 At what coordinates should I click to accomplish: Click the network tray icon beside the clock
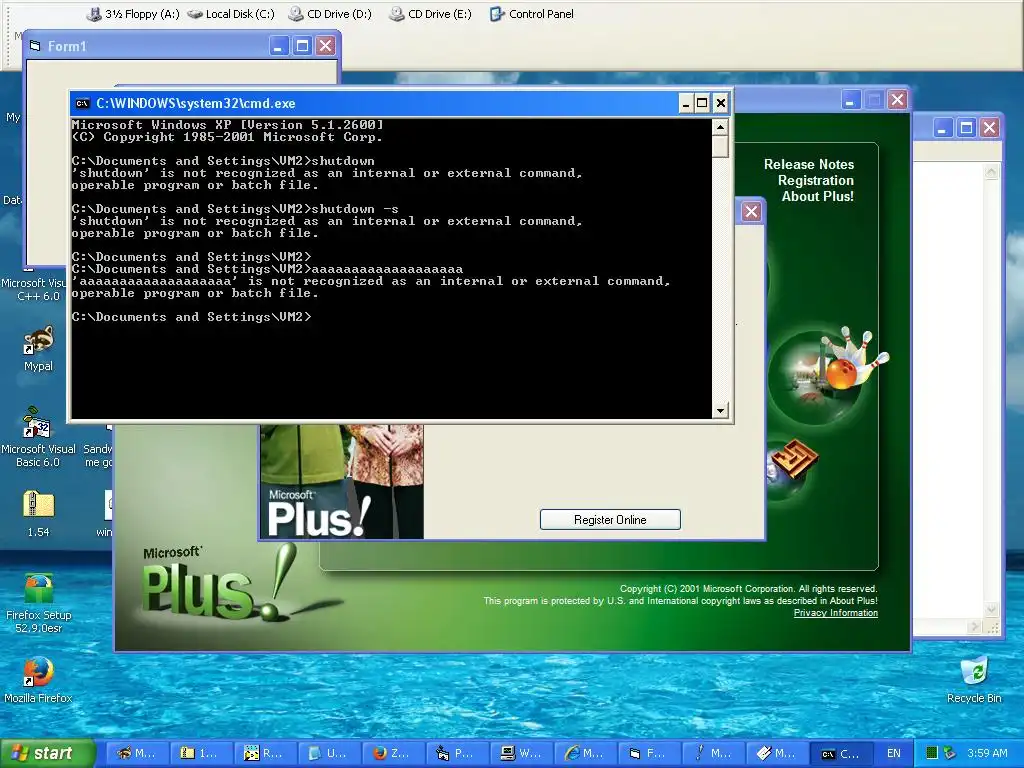tap(950, 753)
